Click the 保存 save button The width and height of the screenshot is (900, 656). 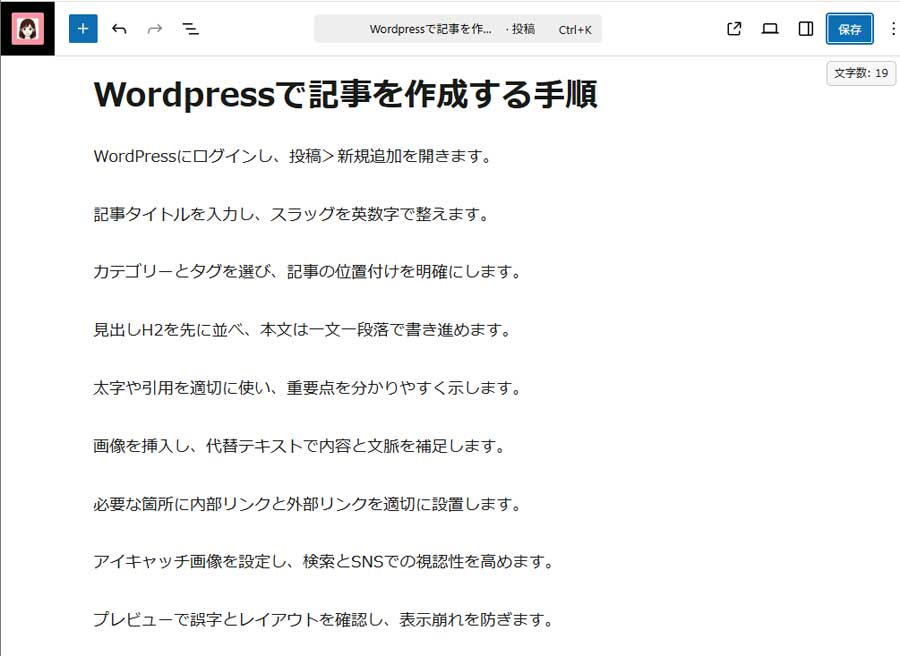coord(849,29)
